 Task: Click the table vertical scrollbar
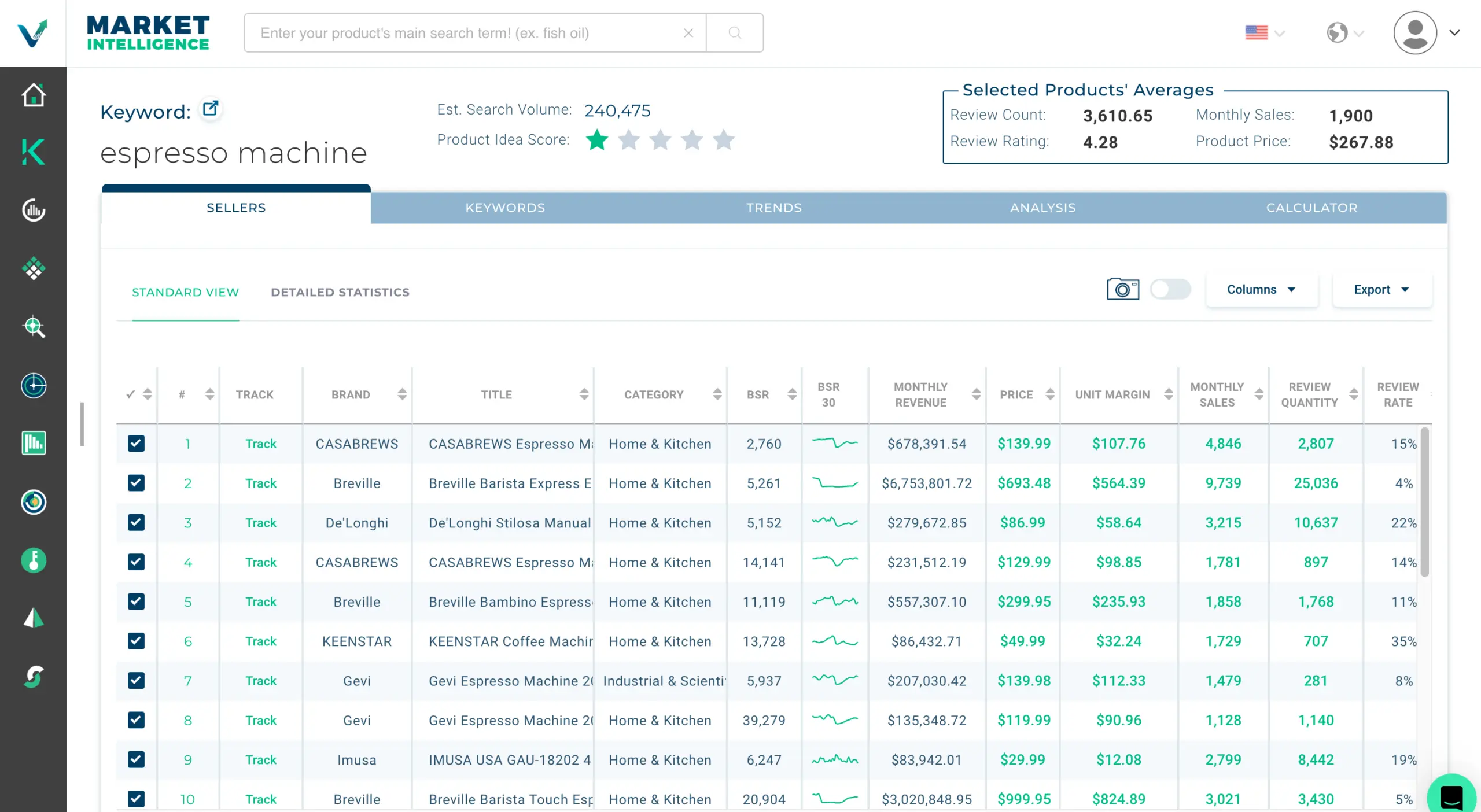(x=1425, y=502)
